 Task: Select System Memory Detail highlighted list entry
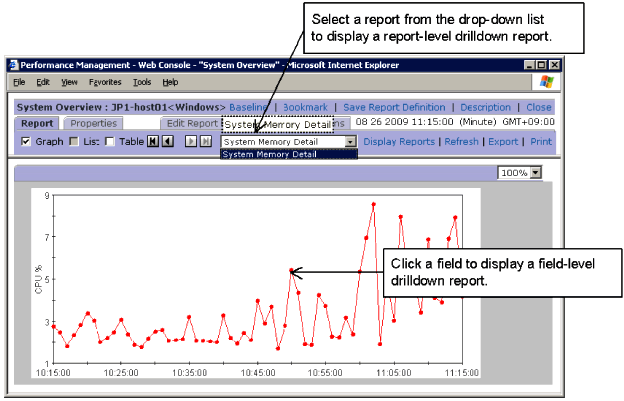click(289, 154)
